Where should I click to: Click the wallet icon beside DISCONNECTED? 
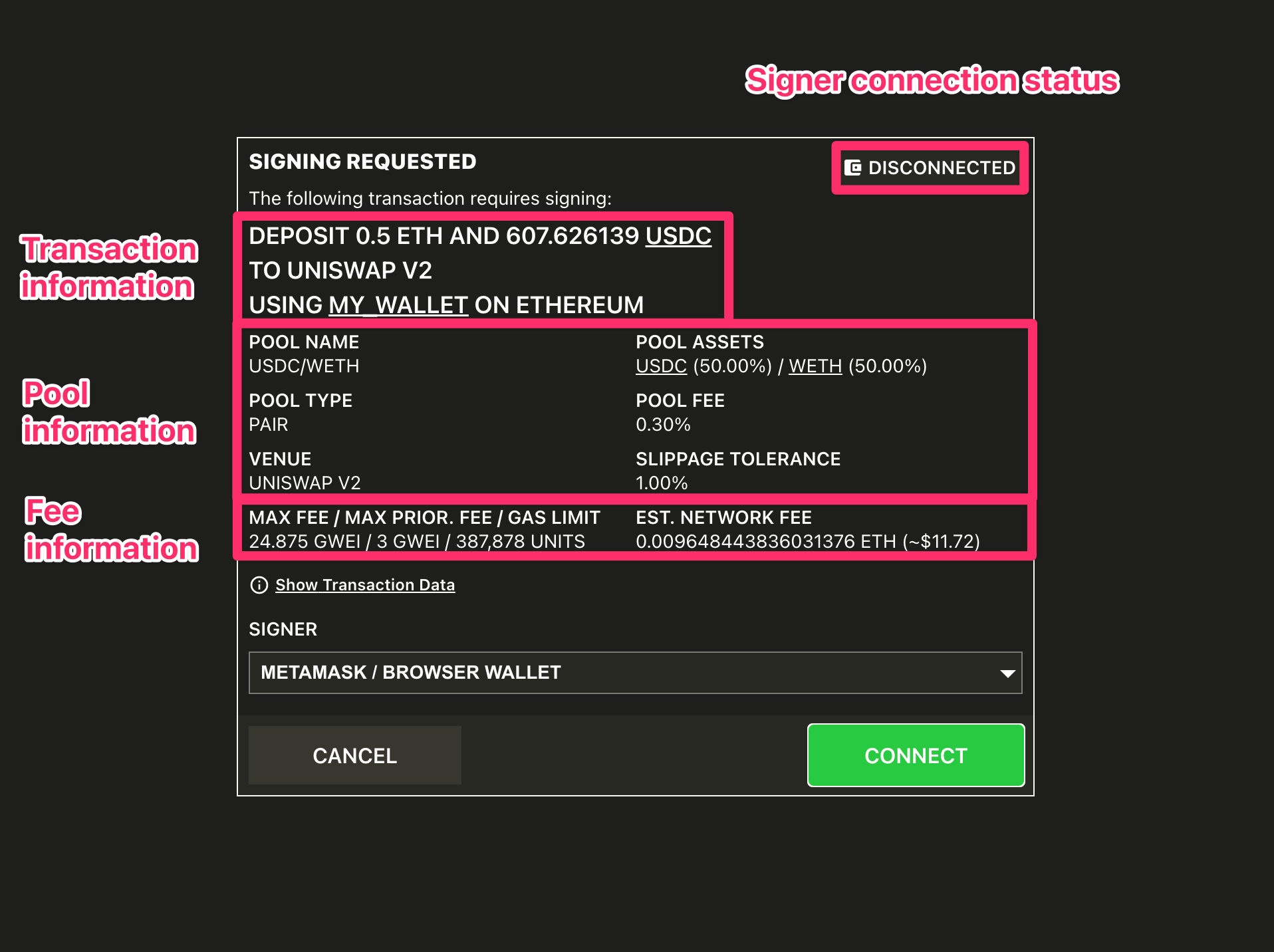tap(852, 168)
